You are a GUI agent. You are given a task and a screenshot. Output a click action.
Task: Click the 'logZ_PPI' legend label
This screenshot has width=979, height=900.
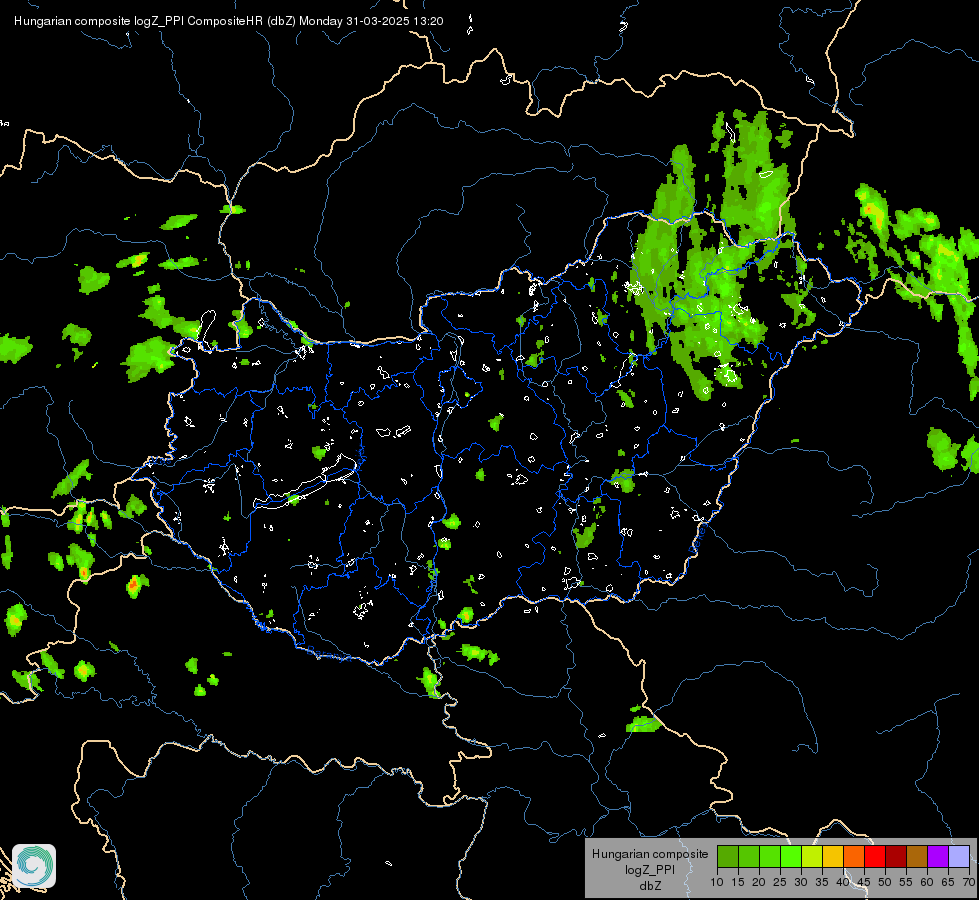(x=650, y=870)
